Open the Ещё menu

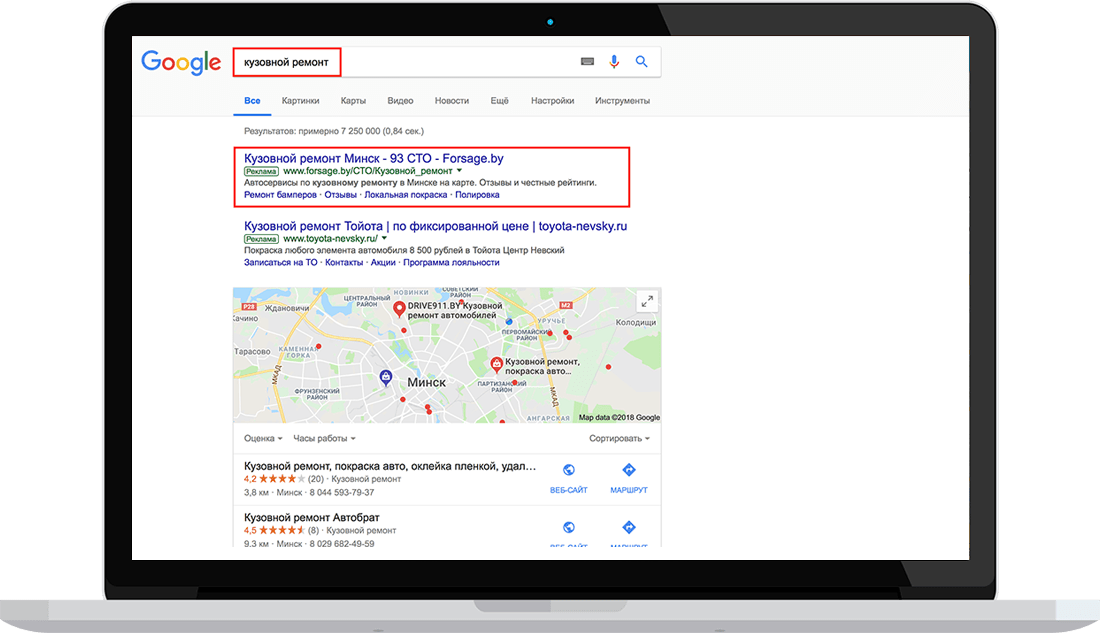tap(499, 101)
